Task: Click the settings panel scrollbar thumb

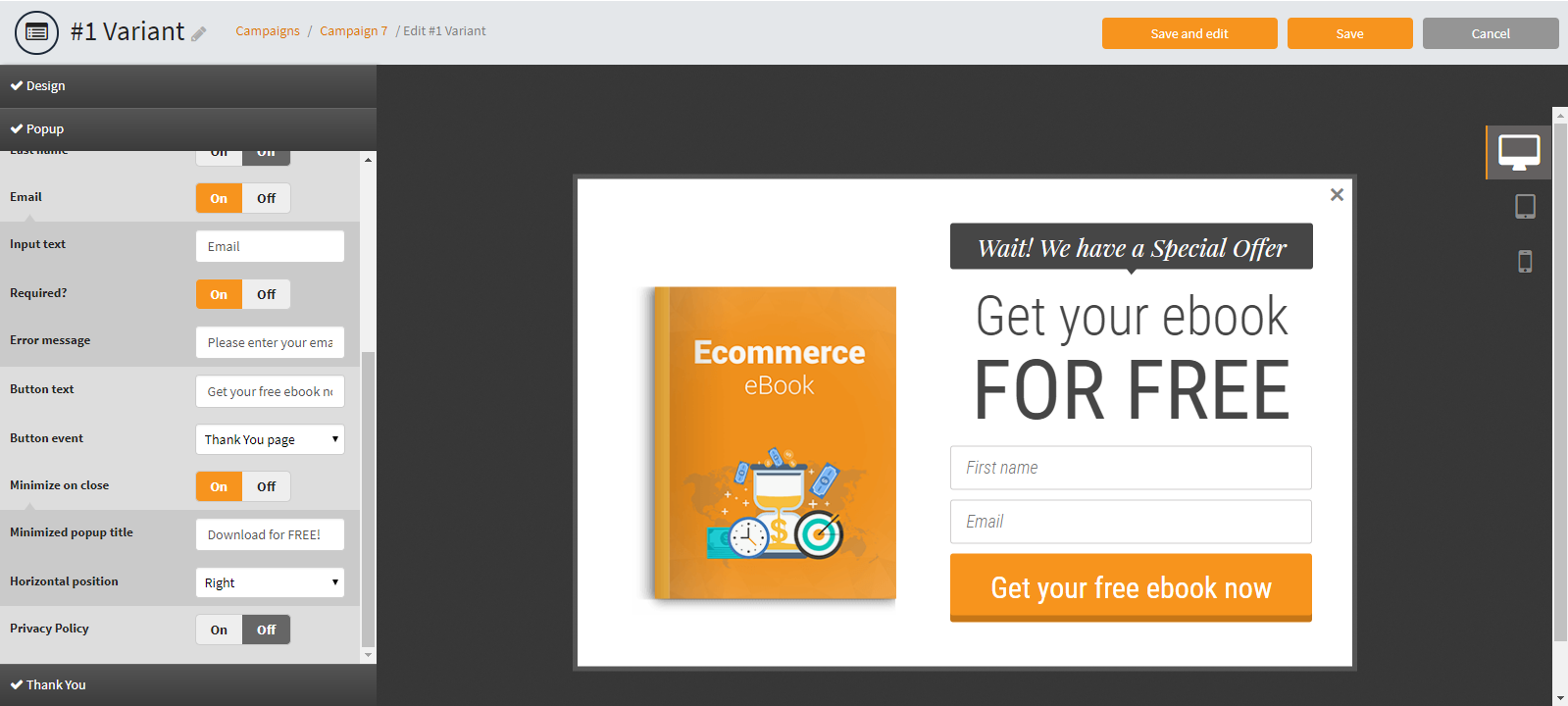Action: (x=368, y=498)
